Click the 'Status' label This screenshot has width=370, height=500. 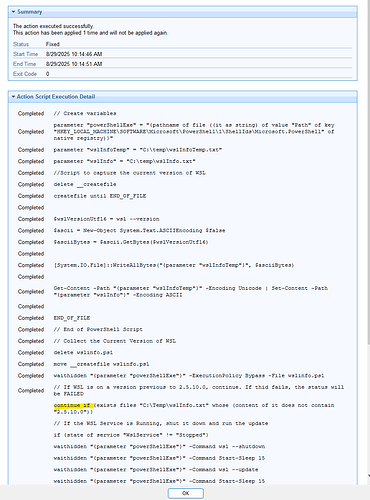[x=21, y=44]
